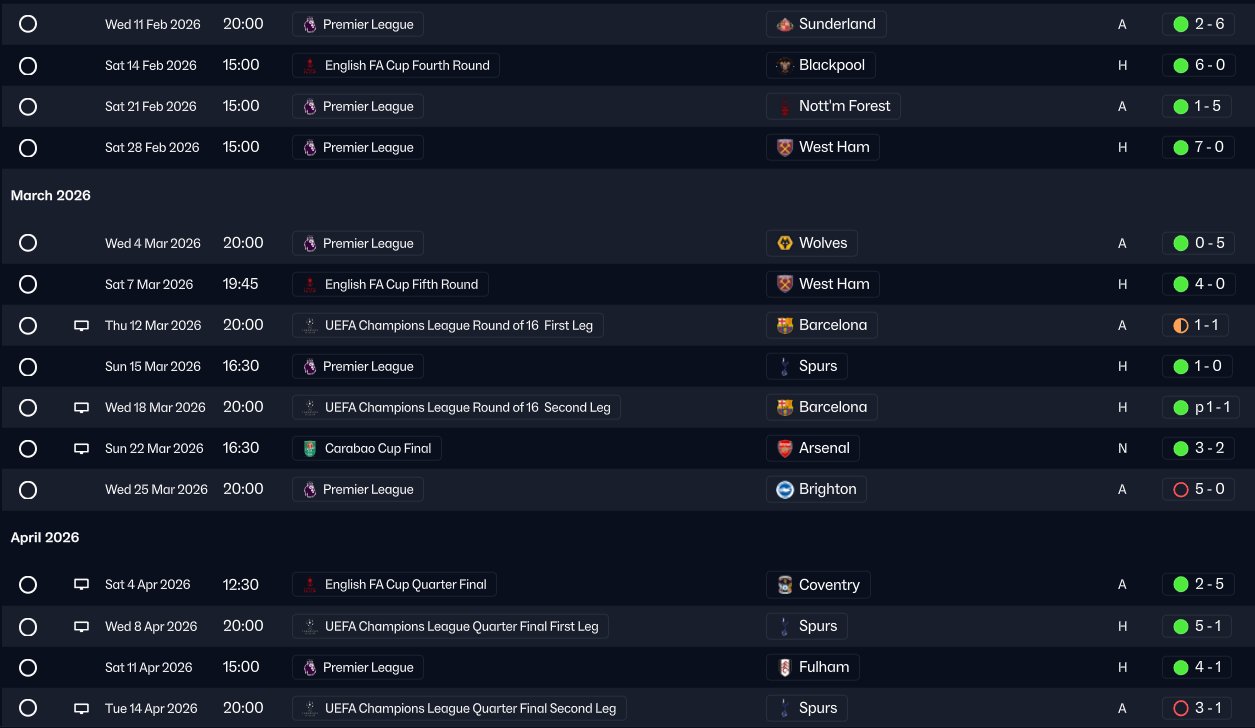
Task: Select the radio circle for Fulham fixture
Action: click(28, 668)
